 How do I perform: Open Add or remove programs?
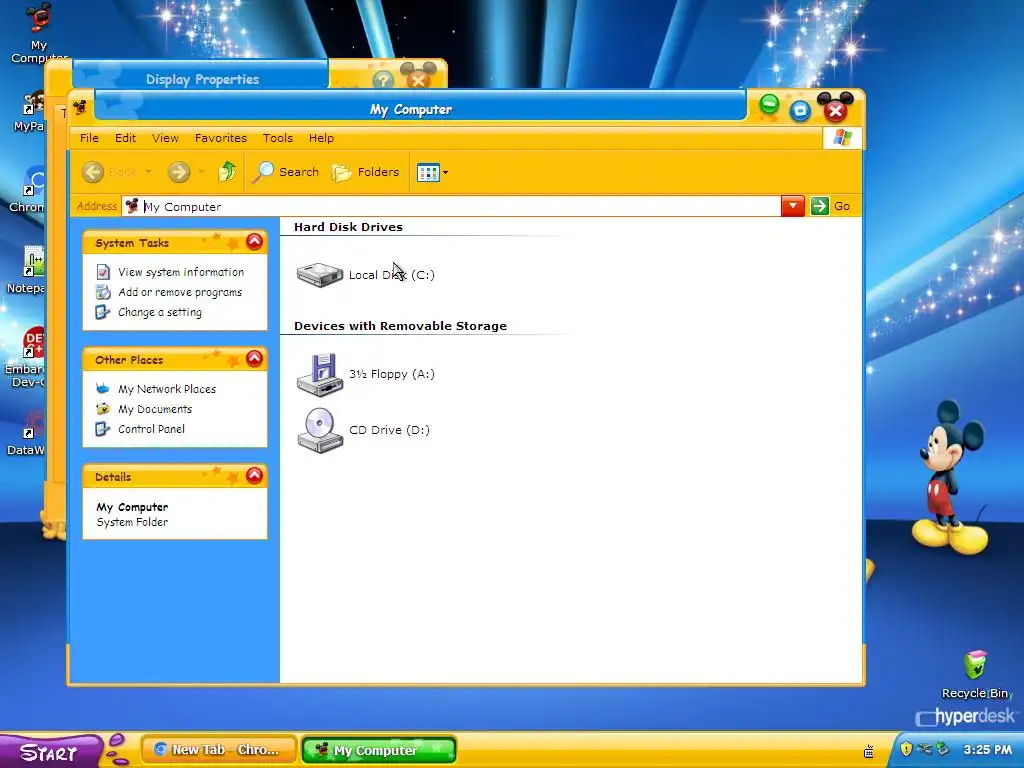tap(180, 293)
